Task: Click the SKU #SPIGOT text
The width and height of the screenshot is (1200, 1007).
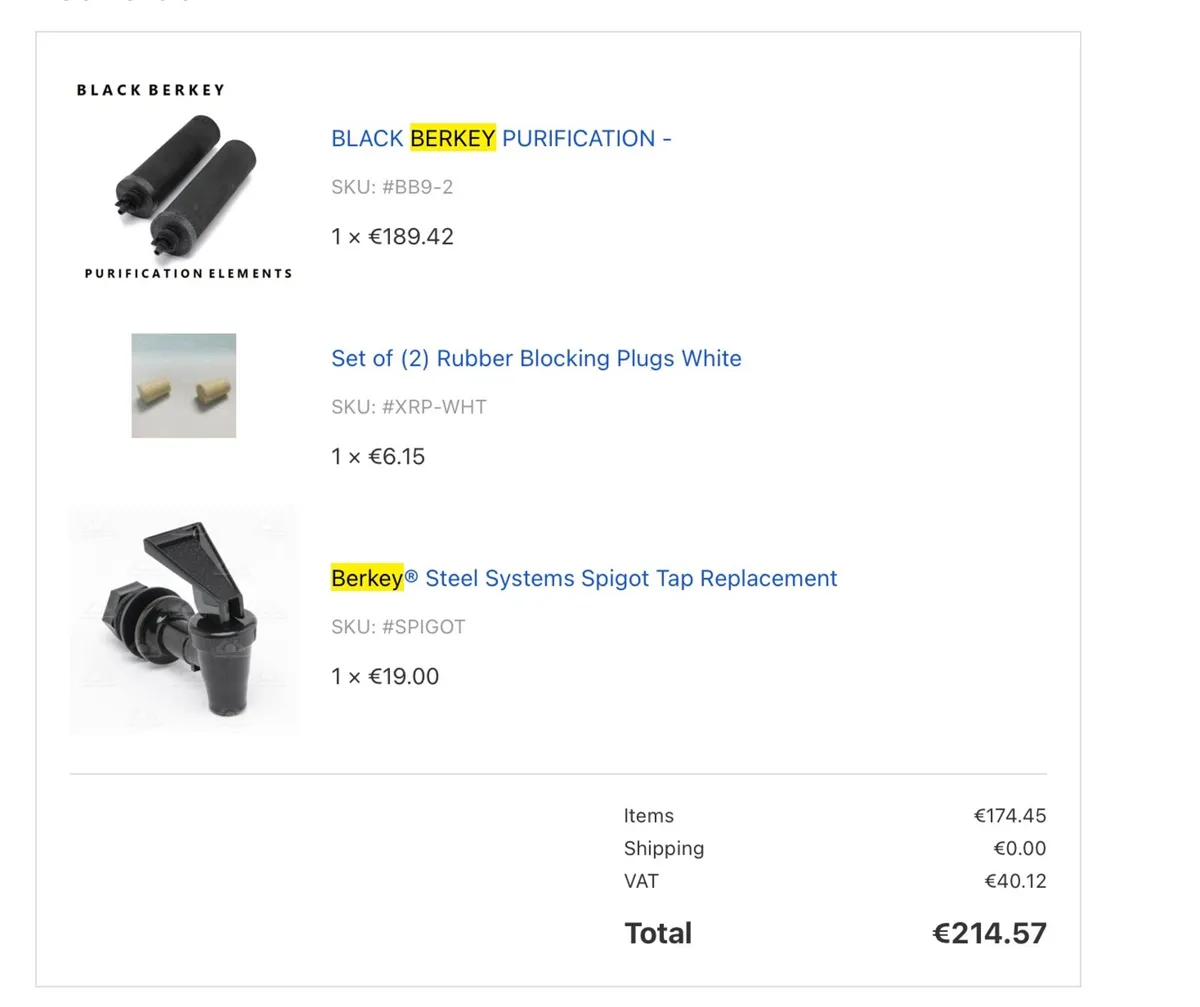Action: point(398,627)
